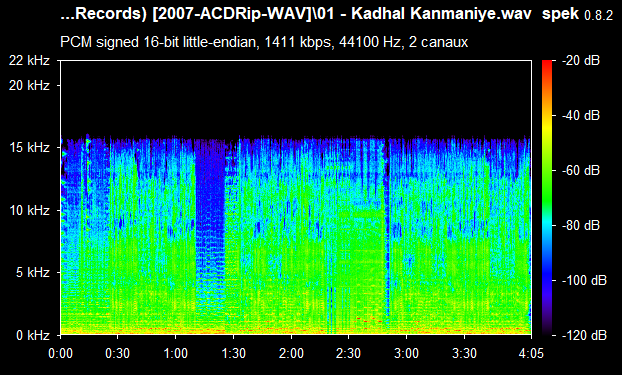This screenshot has height=375, width=622.
Task: Click the Kadhal Kanmaniye.wav file title
Action: (x=442, y=14)
